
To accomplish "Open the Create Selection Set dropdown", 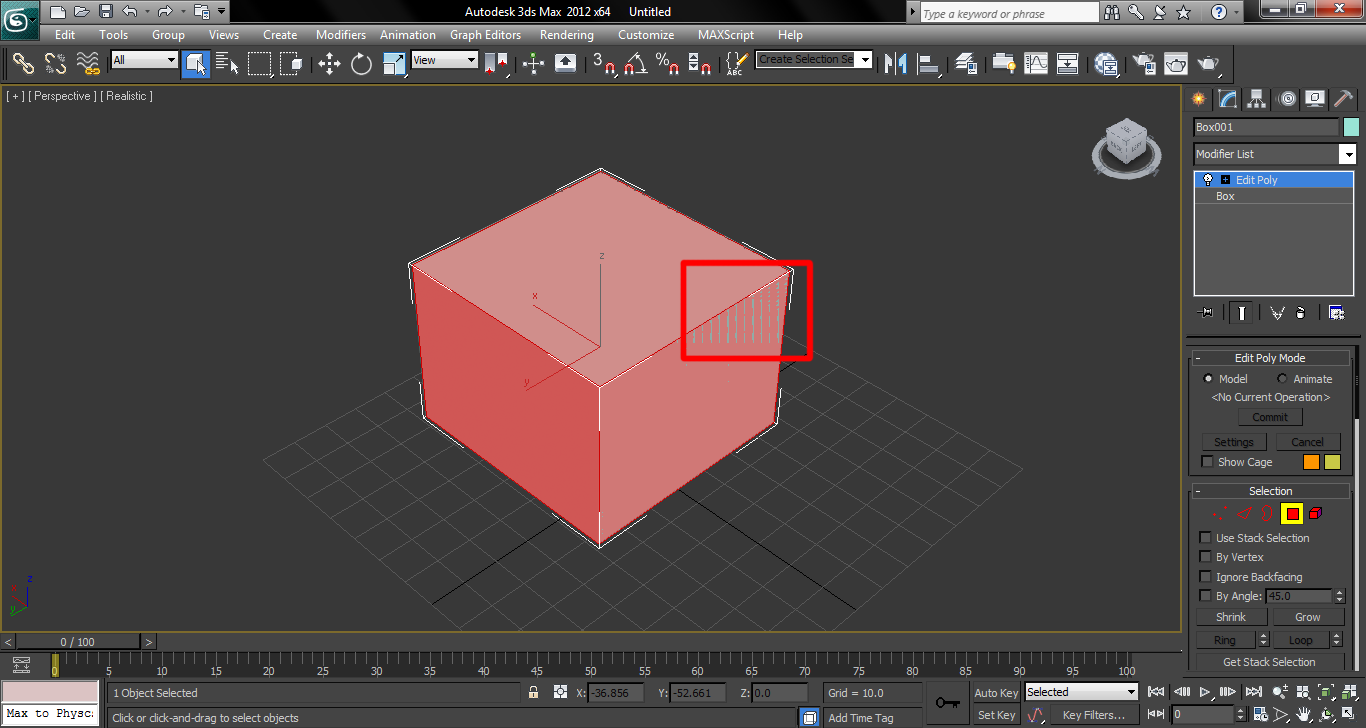I will [814, 59].
